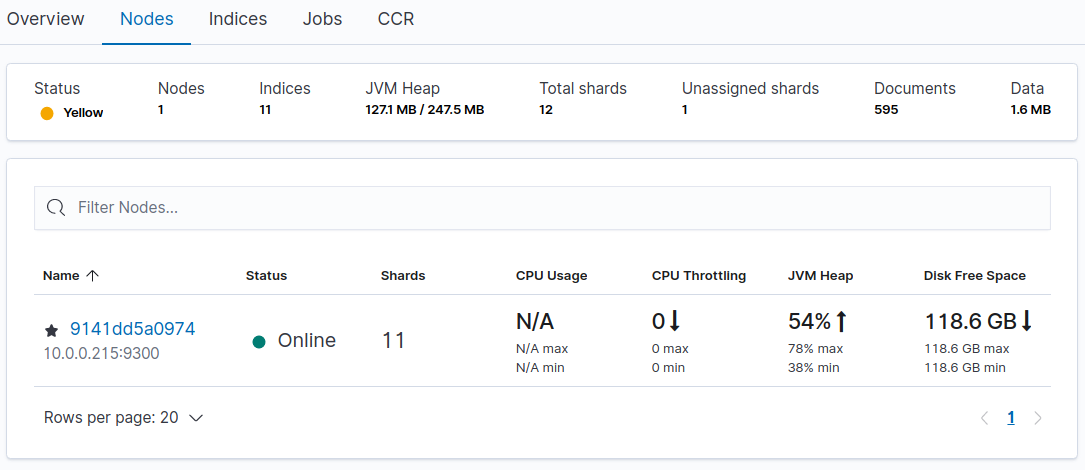Click the master node star icon
This screenshot has width=1085, height=470.
point(51,330)
